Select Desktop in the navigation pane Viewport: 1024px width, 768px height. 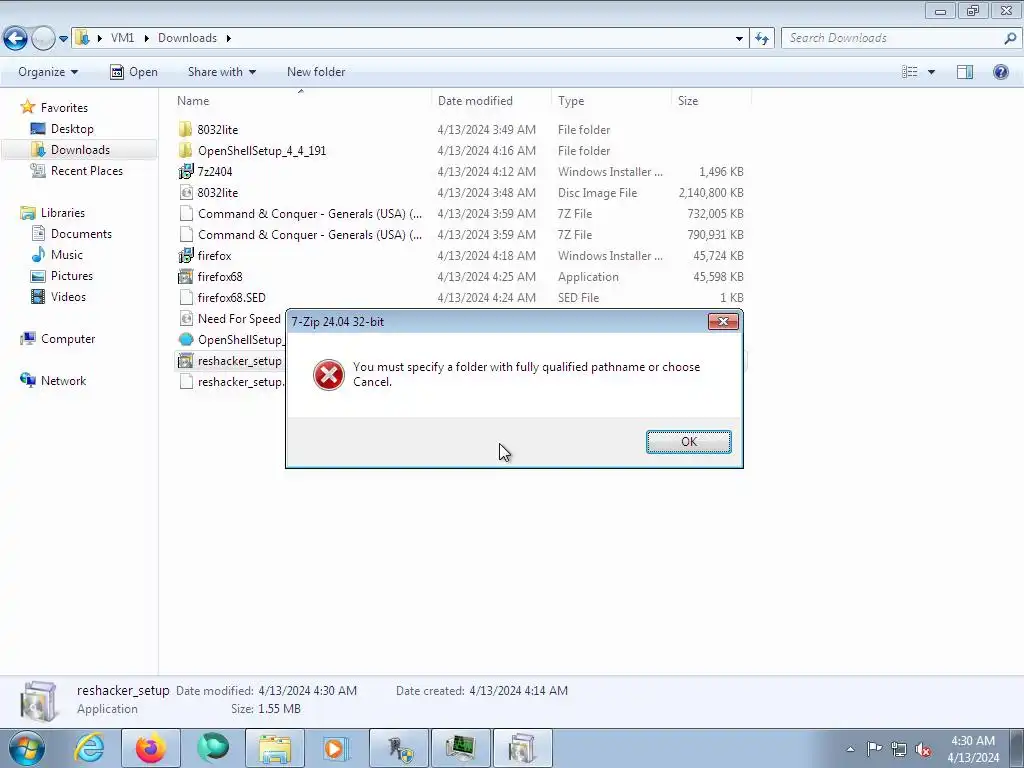(72, 129)
